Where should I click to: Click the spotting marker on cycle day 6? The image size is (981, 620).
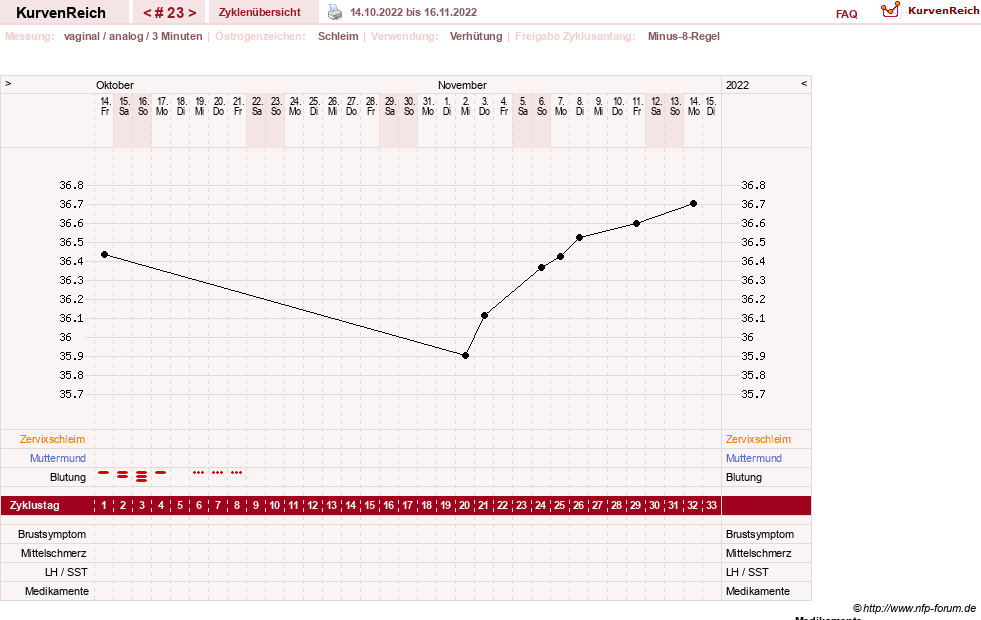(198, 472)
